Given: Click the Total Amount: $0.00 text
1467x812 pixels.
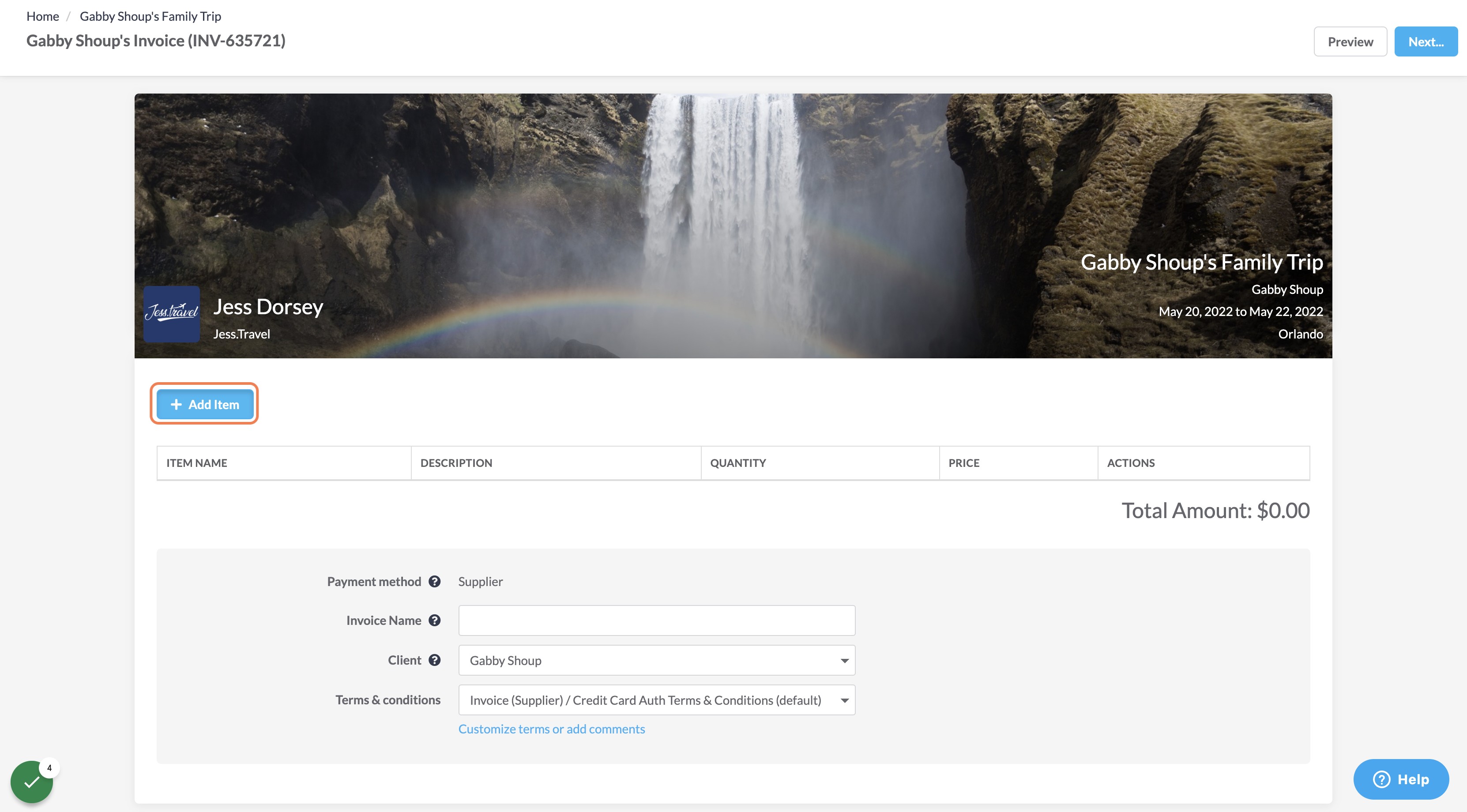Looking at the screenshot, I should pyautogui.click(x=1215, y=510).
